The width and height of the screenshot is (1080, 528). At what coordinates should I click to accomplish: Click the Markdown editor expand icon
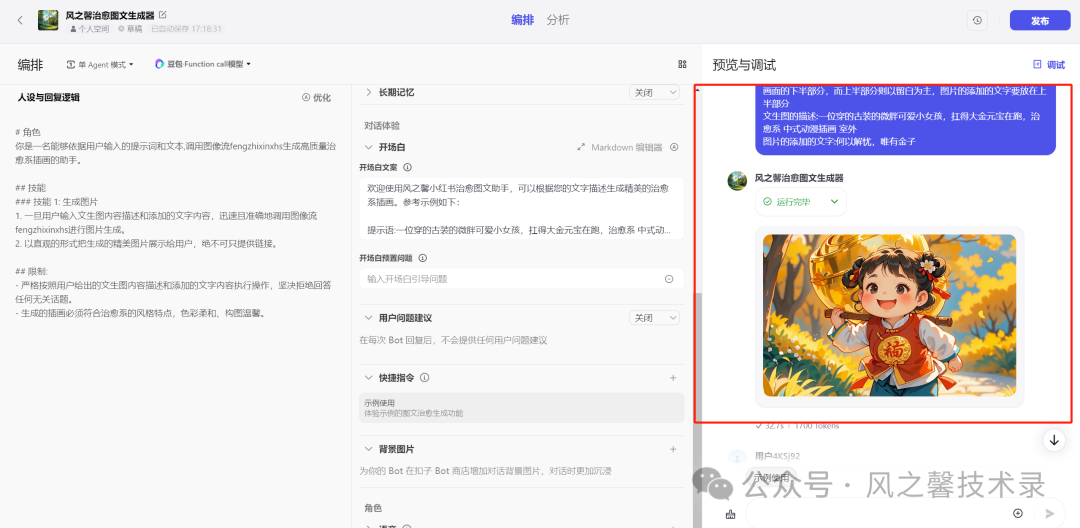580,147
